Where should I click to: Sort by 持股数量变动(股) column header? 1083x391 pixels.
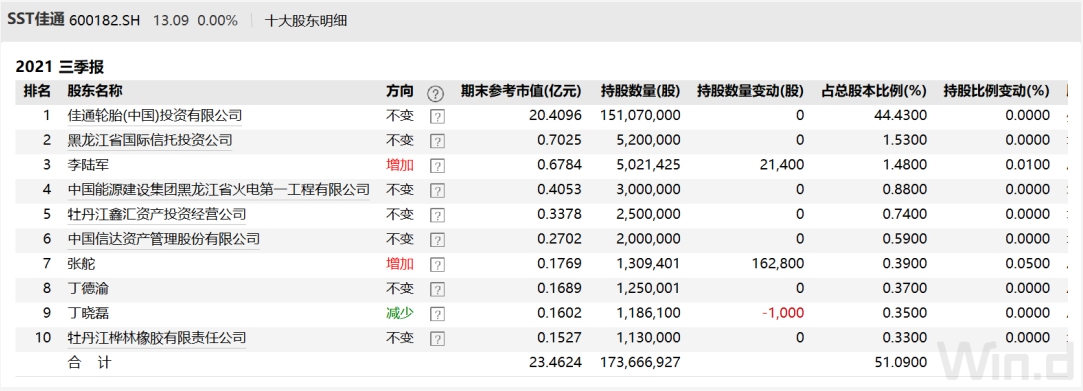tap(751, 91)
